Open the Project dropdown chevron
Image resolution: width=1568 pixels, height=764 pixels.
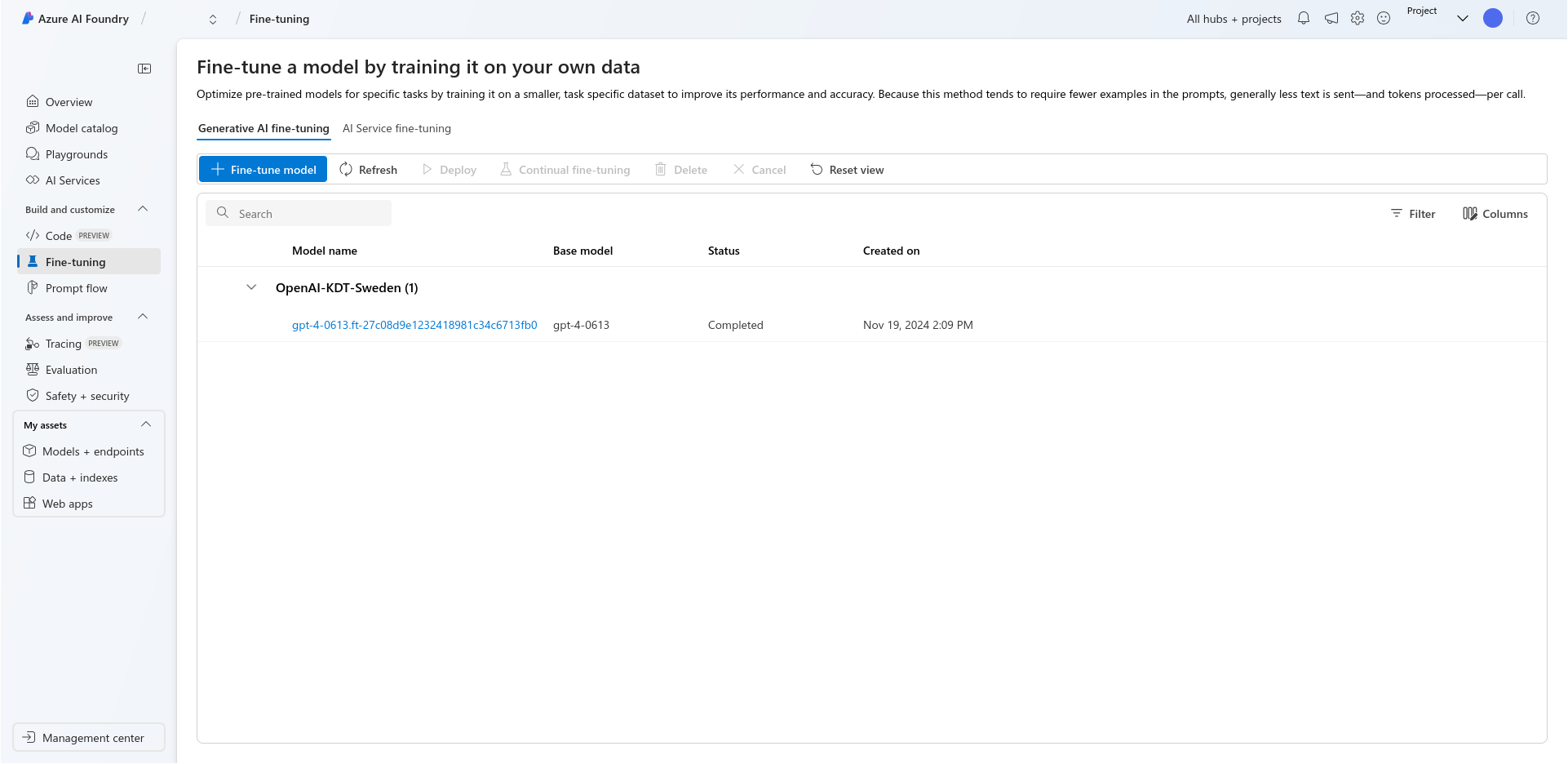(x=1463, y=18)
